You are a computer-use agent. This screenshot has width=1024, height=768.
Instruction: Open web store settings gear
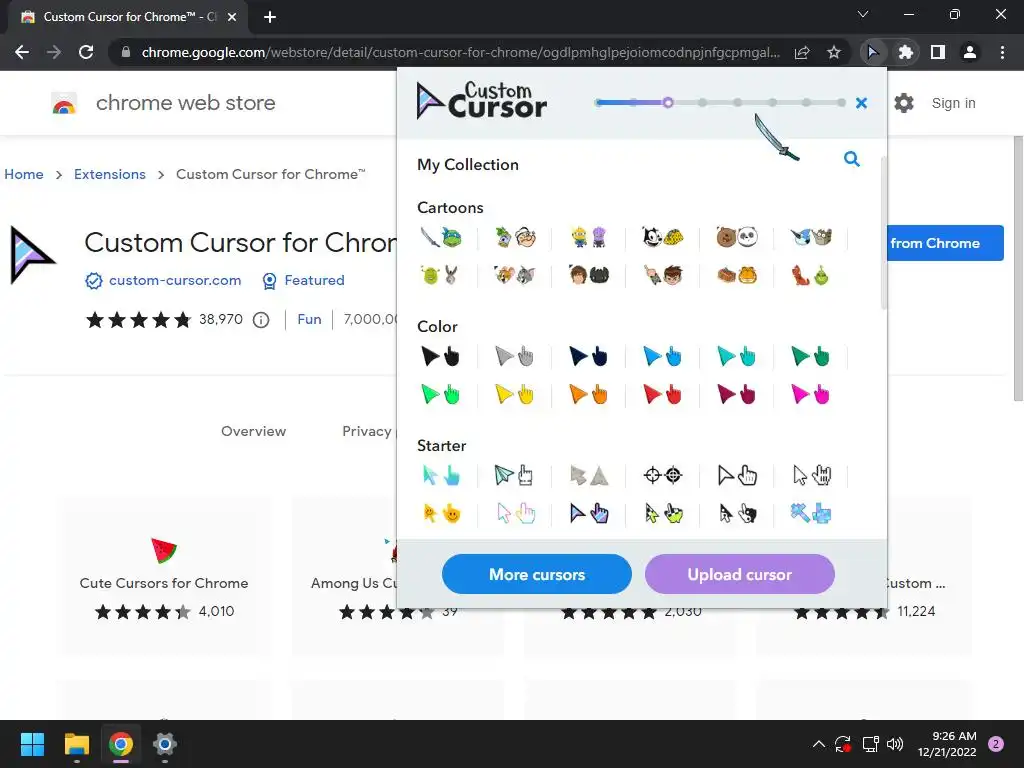click(x=904, y=103)
